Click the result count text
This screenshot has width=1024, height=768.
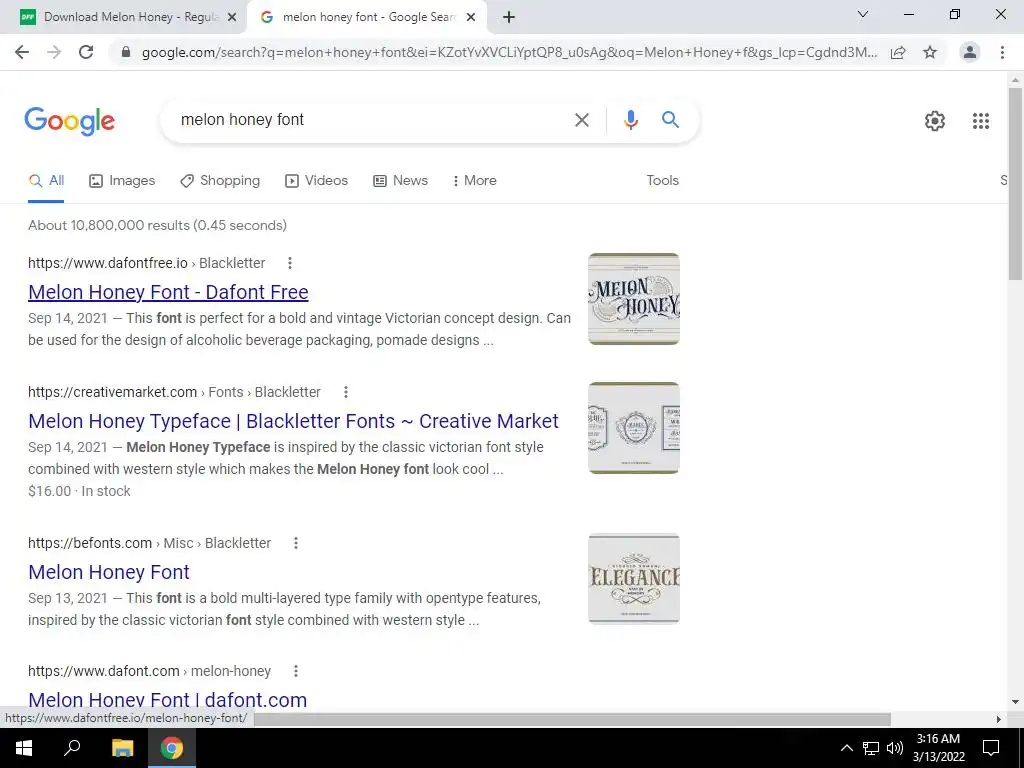(157, 225)
